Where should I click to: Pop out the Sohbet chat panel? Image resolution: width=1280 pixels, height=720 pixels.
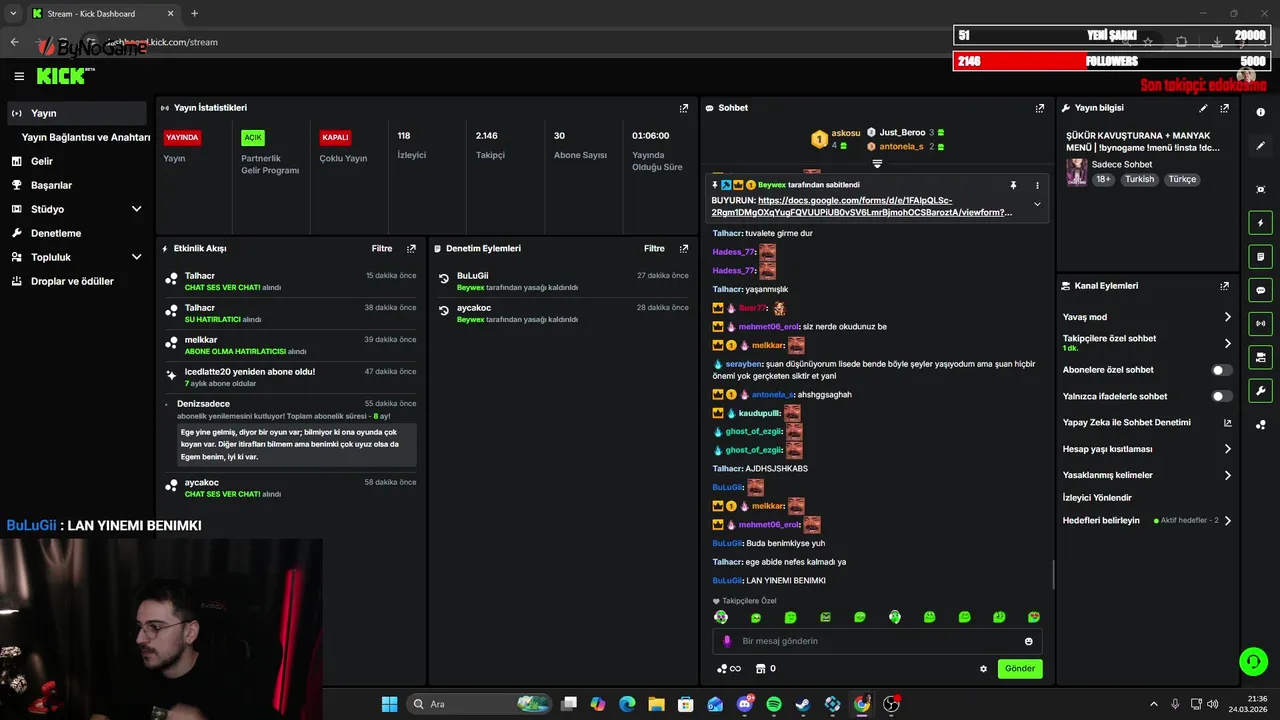(x=1040, y=108)
